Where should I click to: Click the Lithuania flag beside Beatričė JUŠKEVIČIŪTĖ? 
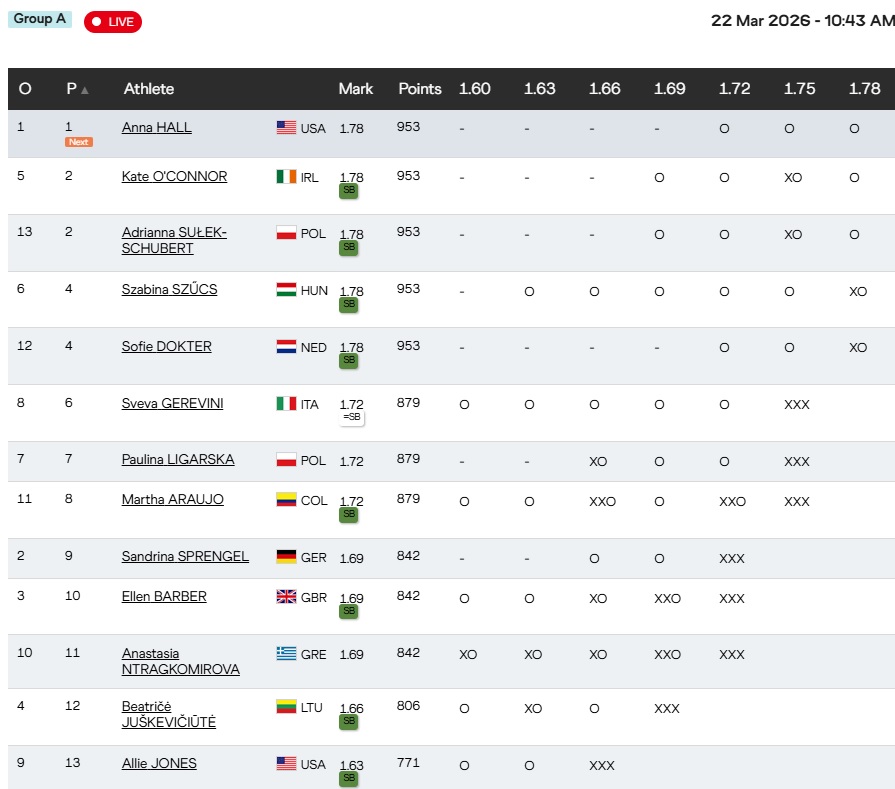pyautogui.click(x=286, y=707)
